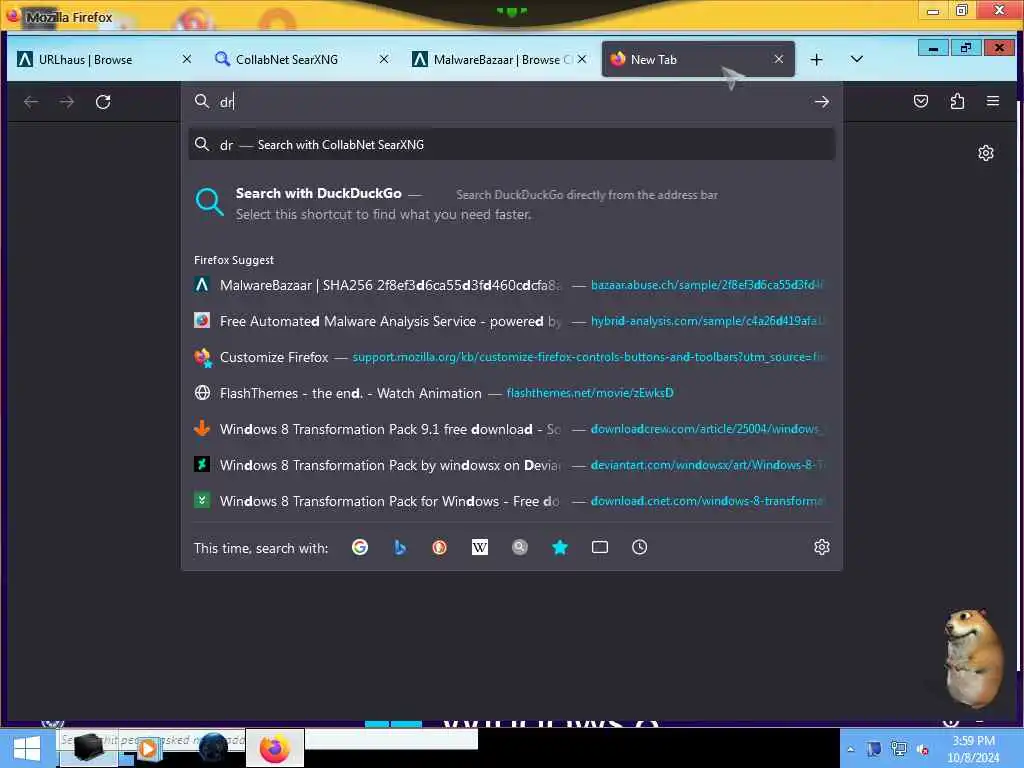Search in Bookmarks star icon
Viewport: 1024px width, 768px height.
[560, 547]
